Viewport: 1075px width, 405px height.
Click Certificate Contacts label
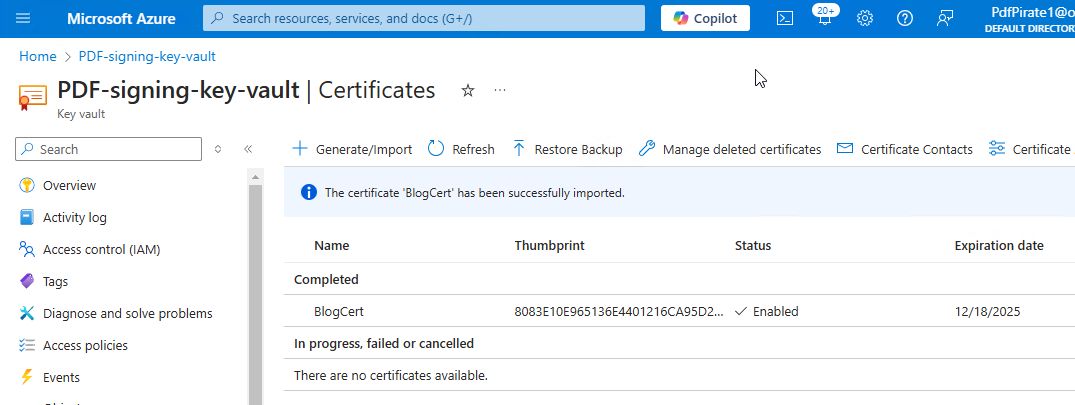pos(917,149)
